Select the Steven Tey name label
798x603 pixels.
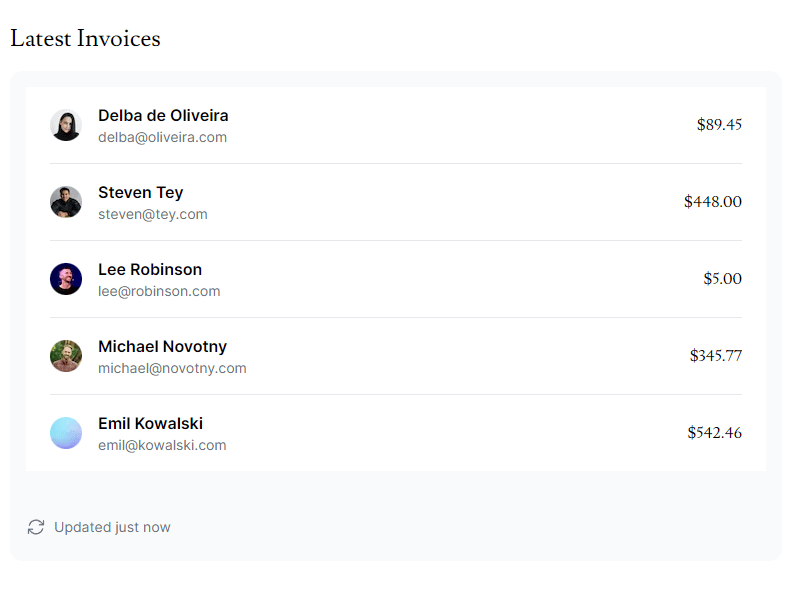click(140, 192)
